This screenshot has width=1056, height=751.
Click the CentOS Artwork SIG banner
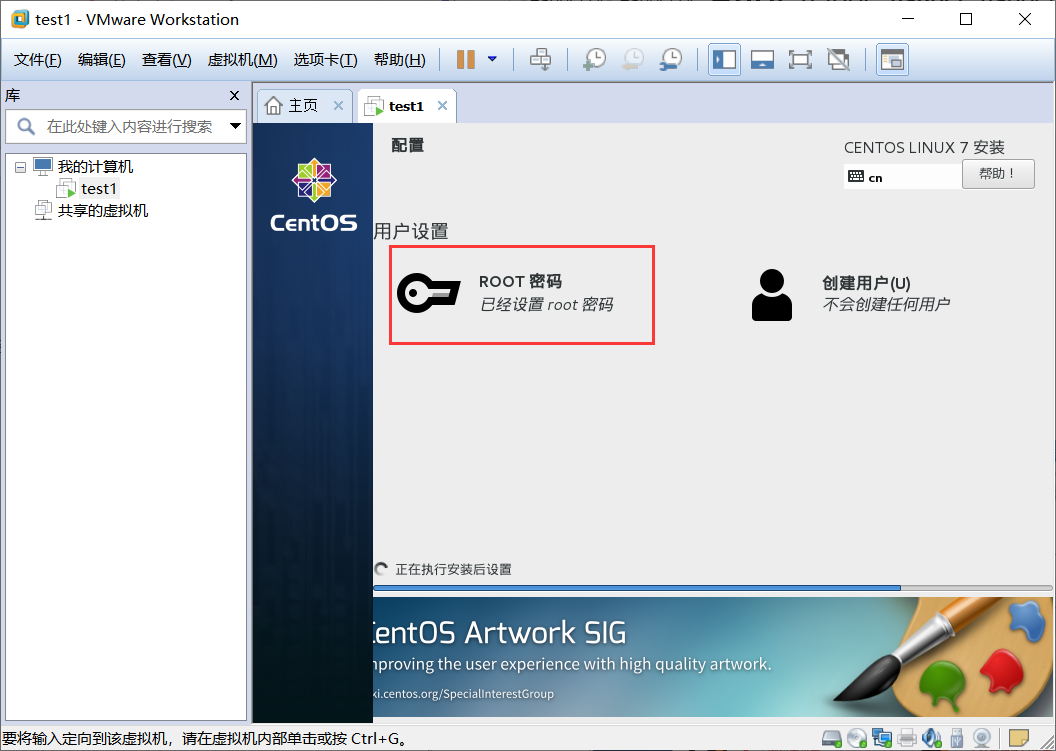713,657
